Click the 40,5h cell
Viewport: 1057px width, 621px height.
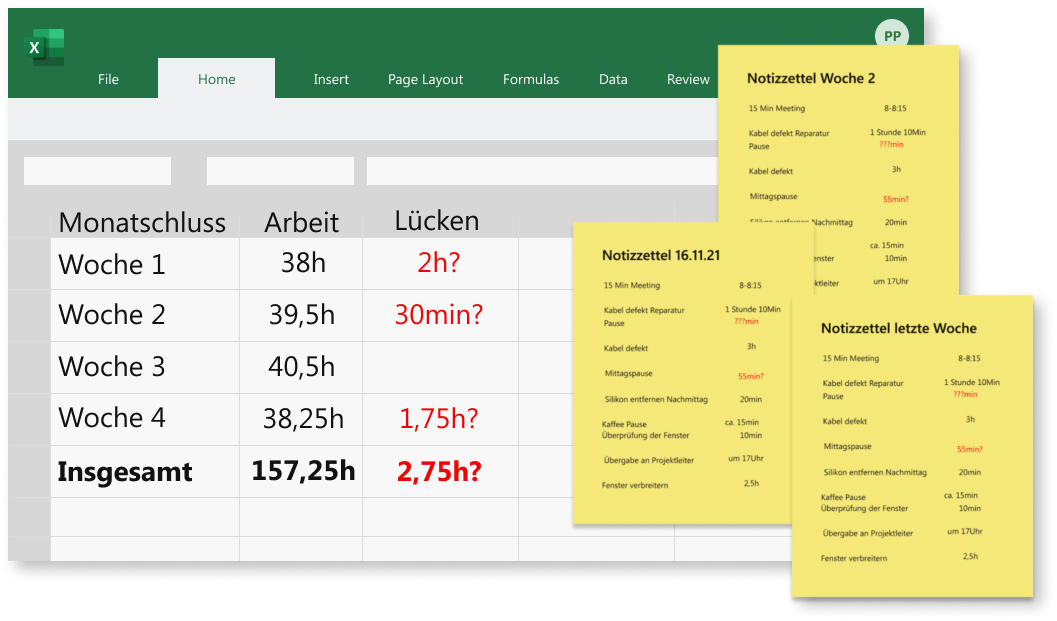(301, 367)
